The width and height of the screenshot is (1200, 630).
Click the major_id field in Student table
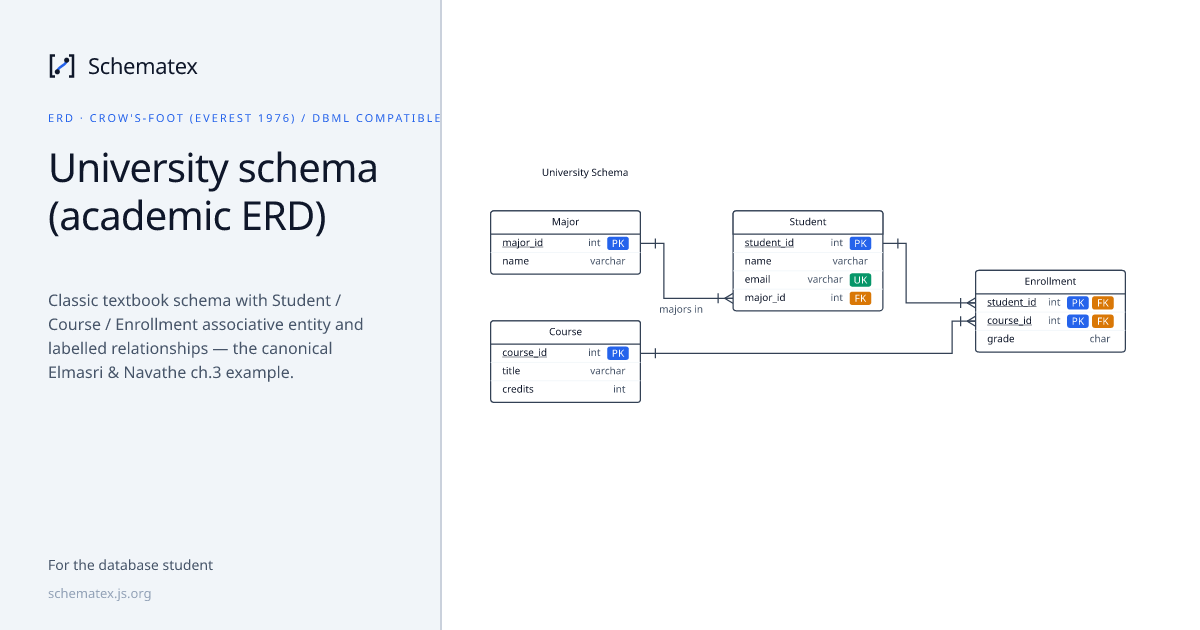tap(808, 298)
